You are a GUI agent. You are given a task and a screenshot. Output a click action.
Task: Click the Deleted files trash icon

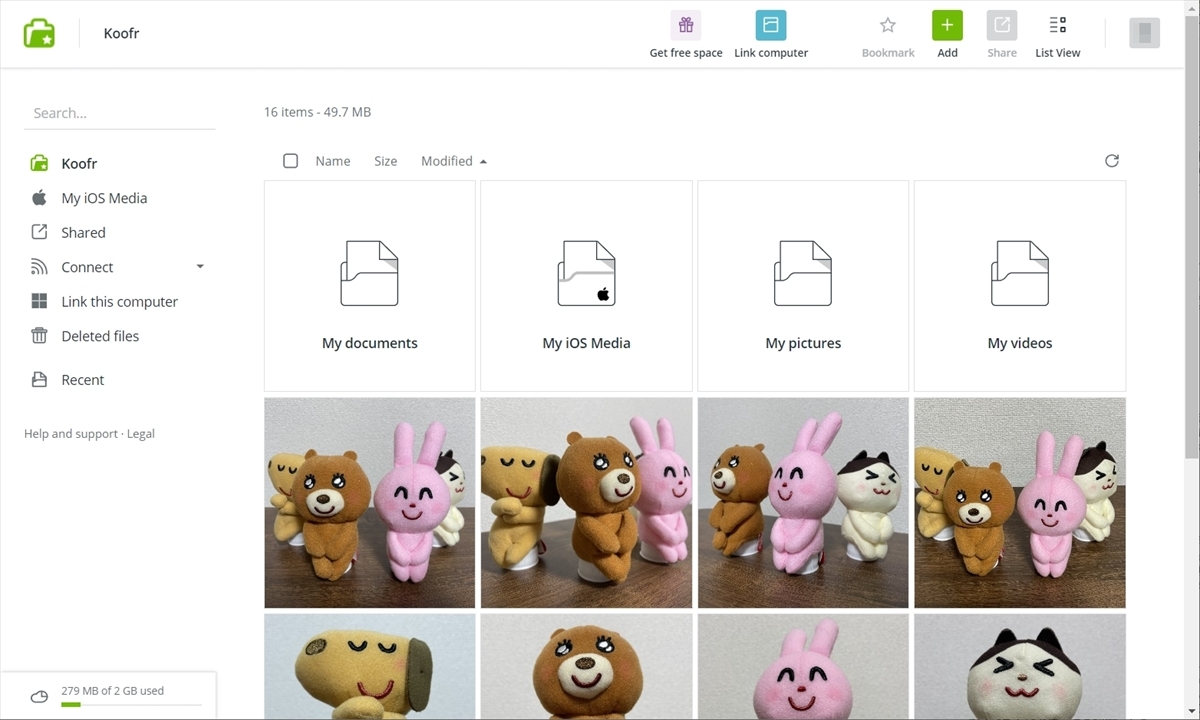coord(39,336)
